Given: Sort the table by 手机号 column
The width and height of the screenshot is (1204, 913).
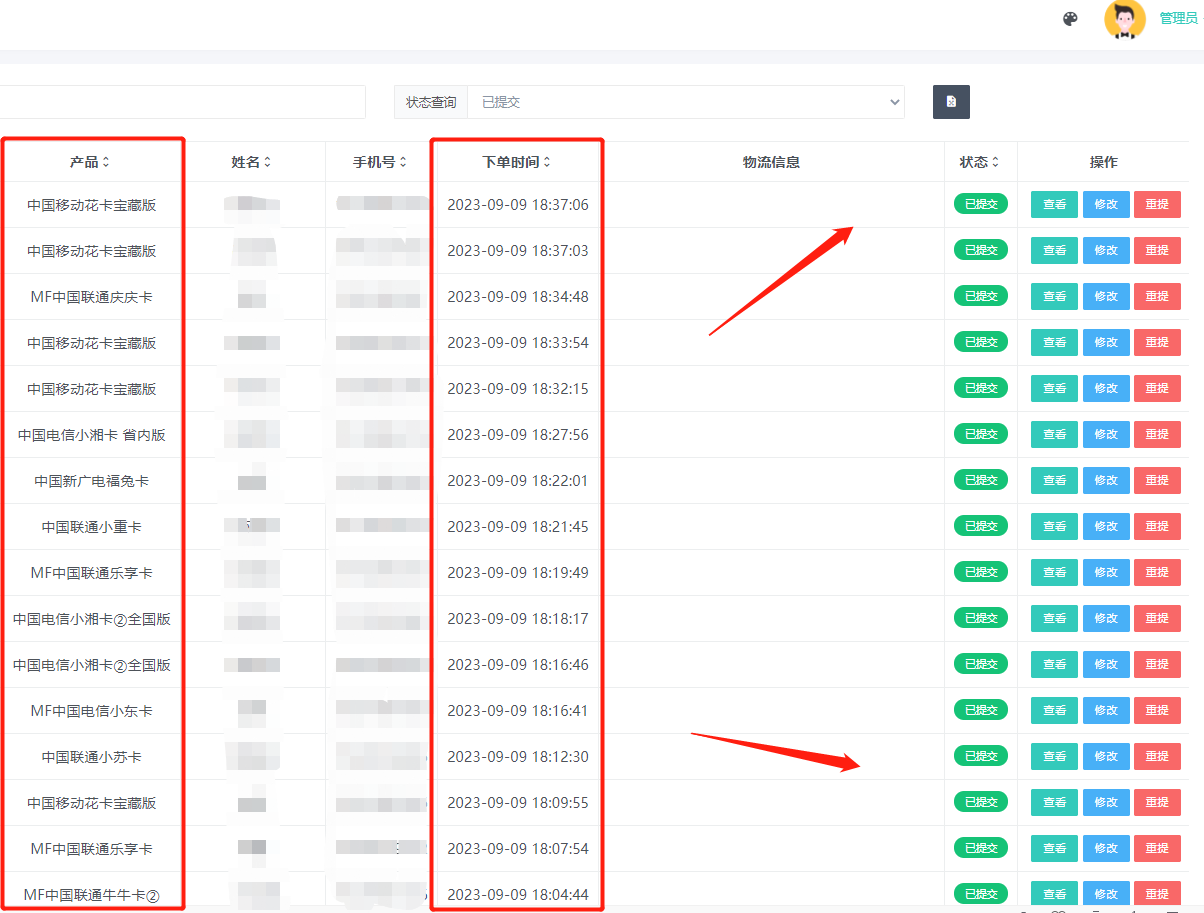Looking at the screenshot, I should tap(380, 162).
